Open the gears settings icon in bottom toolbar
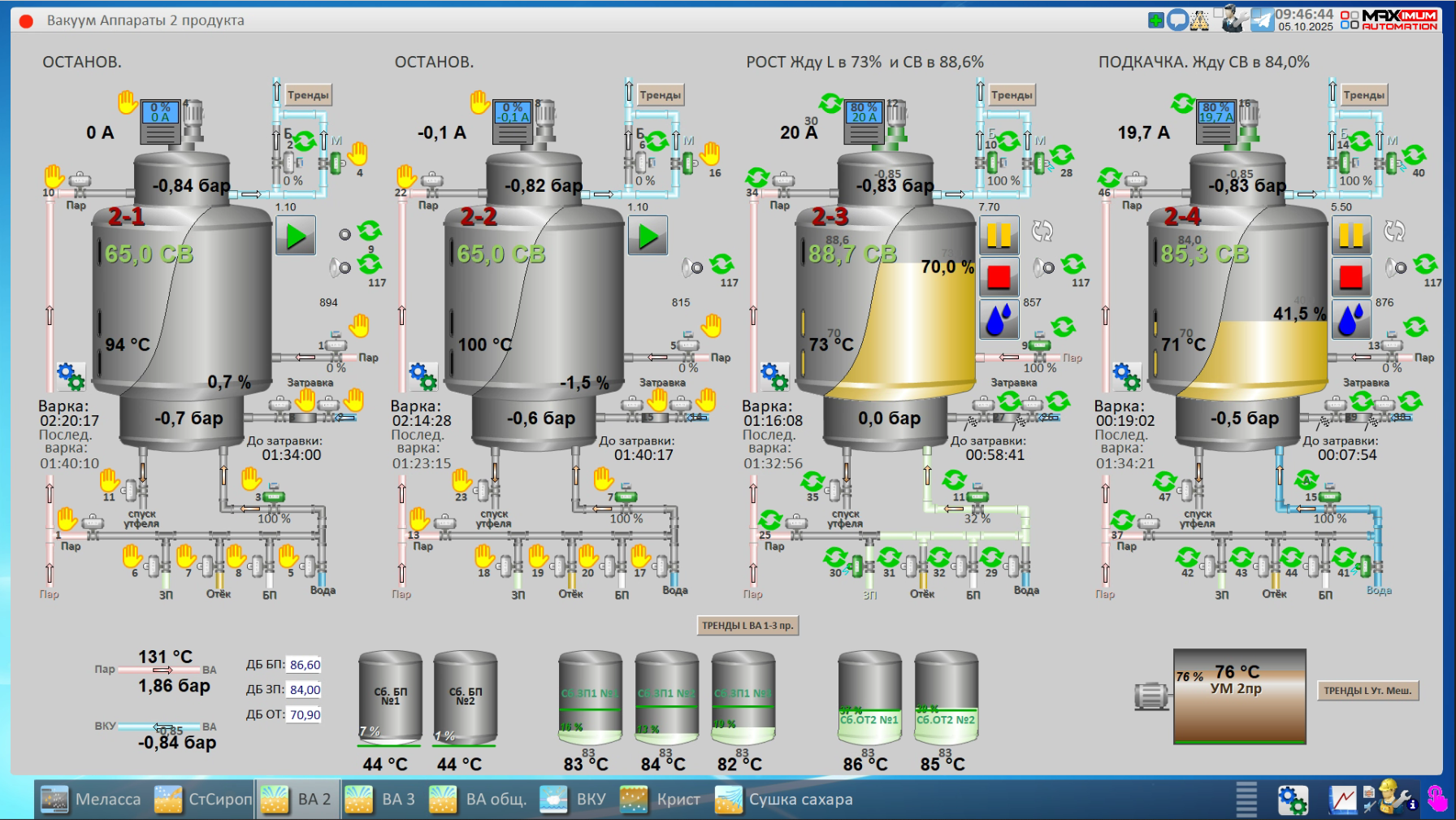 tap(1292, 800)
